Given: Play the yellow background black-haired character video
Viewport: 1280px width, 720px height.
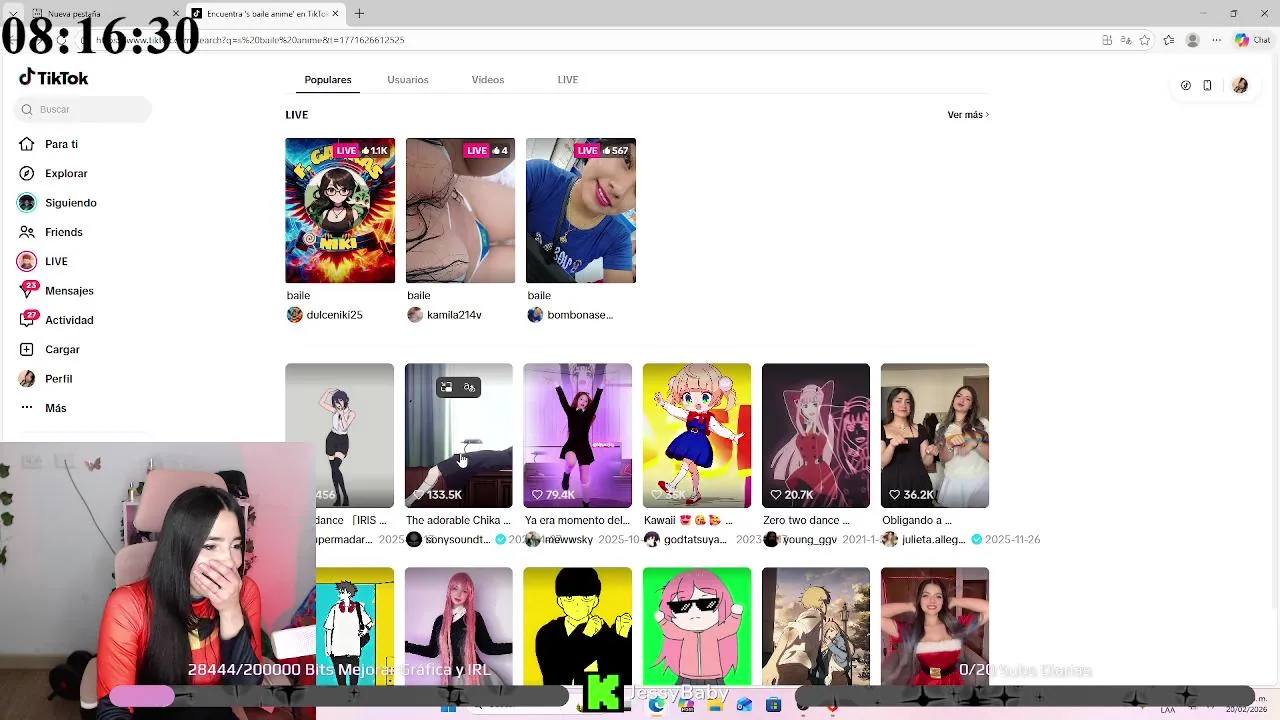Looking at the screenshot, I should click(578, 626).
